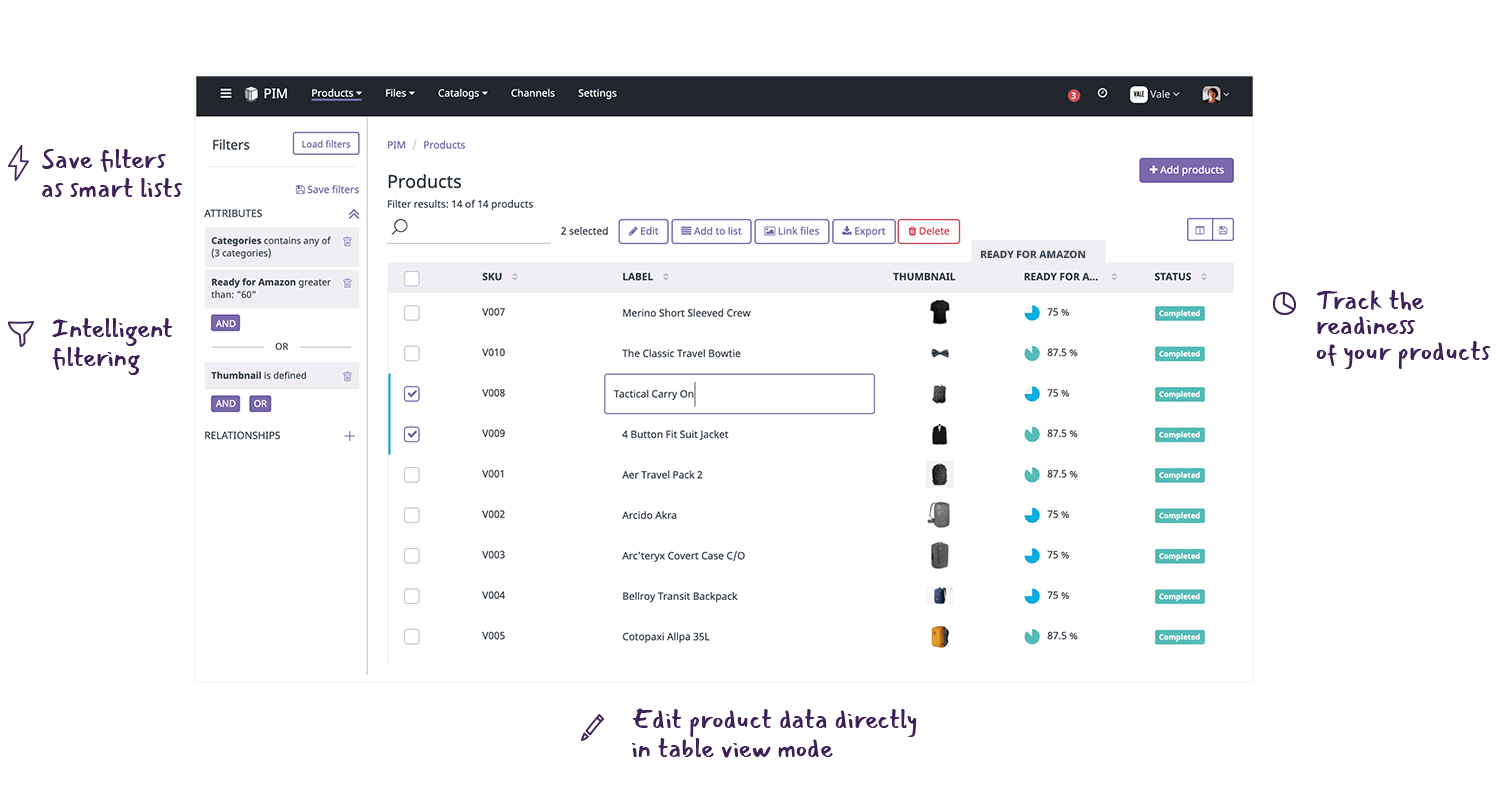
Task: Click the Load filters button
Action: coord(326,143)
